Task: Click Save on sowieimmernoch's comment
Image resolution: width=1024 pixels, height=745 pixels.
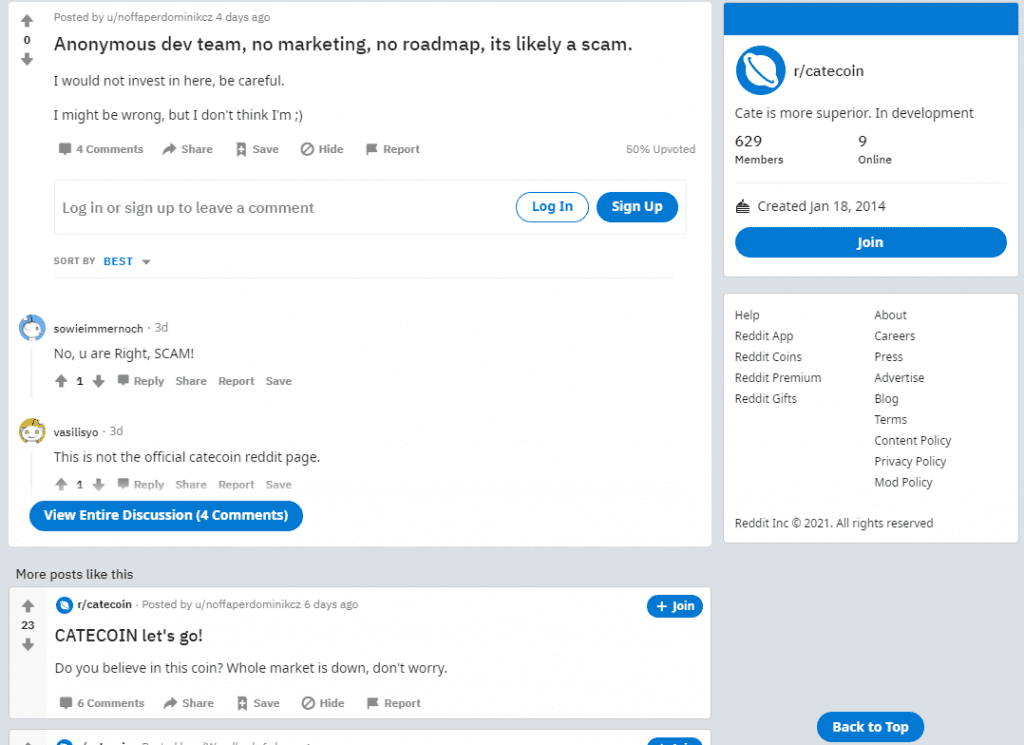Action: 278,381
